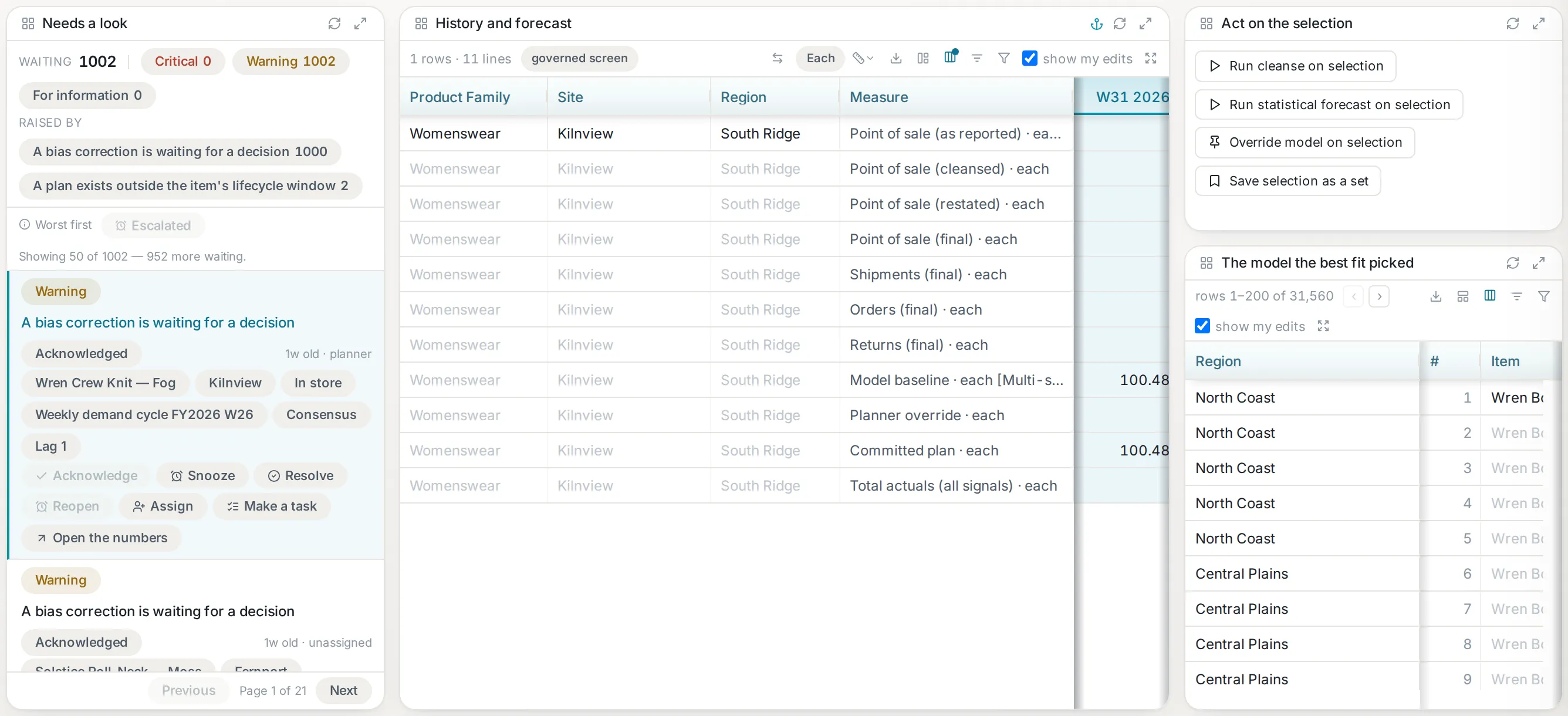Viewport: 1568px width, 716px height.
Task: Toggle show my edits in History and forecast
Action: click(1030, 59)
